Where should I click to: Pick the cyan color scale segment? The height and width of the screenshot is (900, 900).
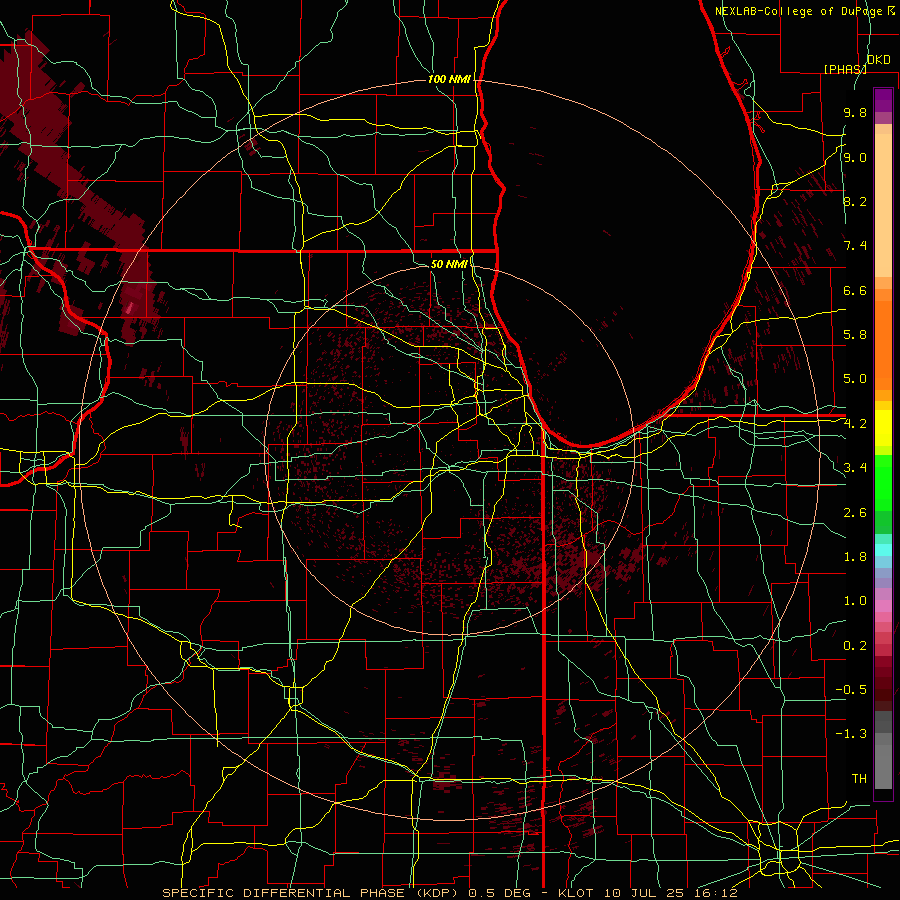coord(883,550)
